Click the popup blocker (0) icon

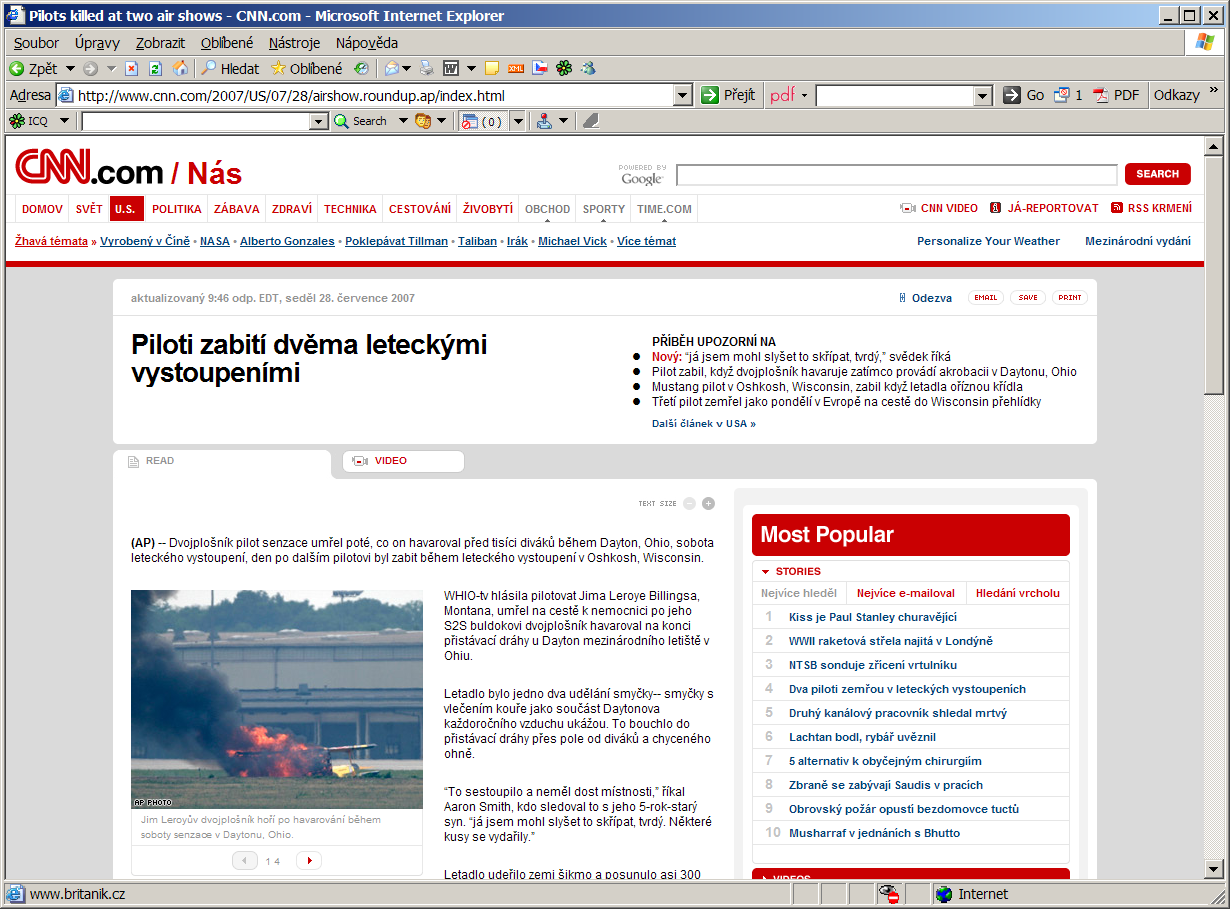click(x=483, y=121)
